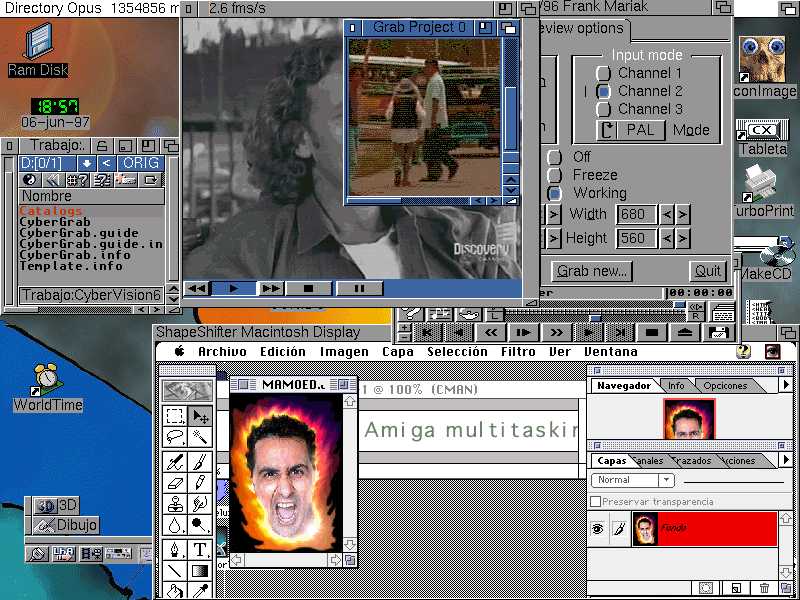Enable Preservar transparencia
800x600 pixels.
(596, 501)
